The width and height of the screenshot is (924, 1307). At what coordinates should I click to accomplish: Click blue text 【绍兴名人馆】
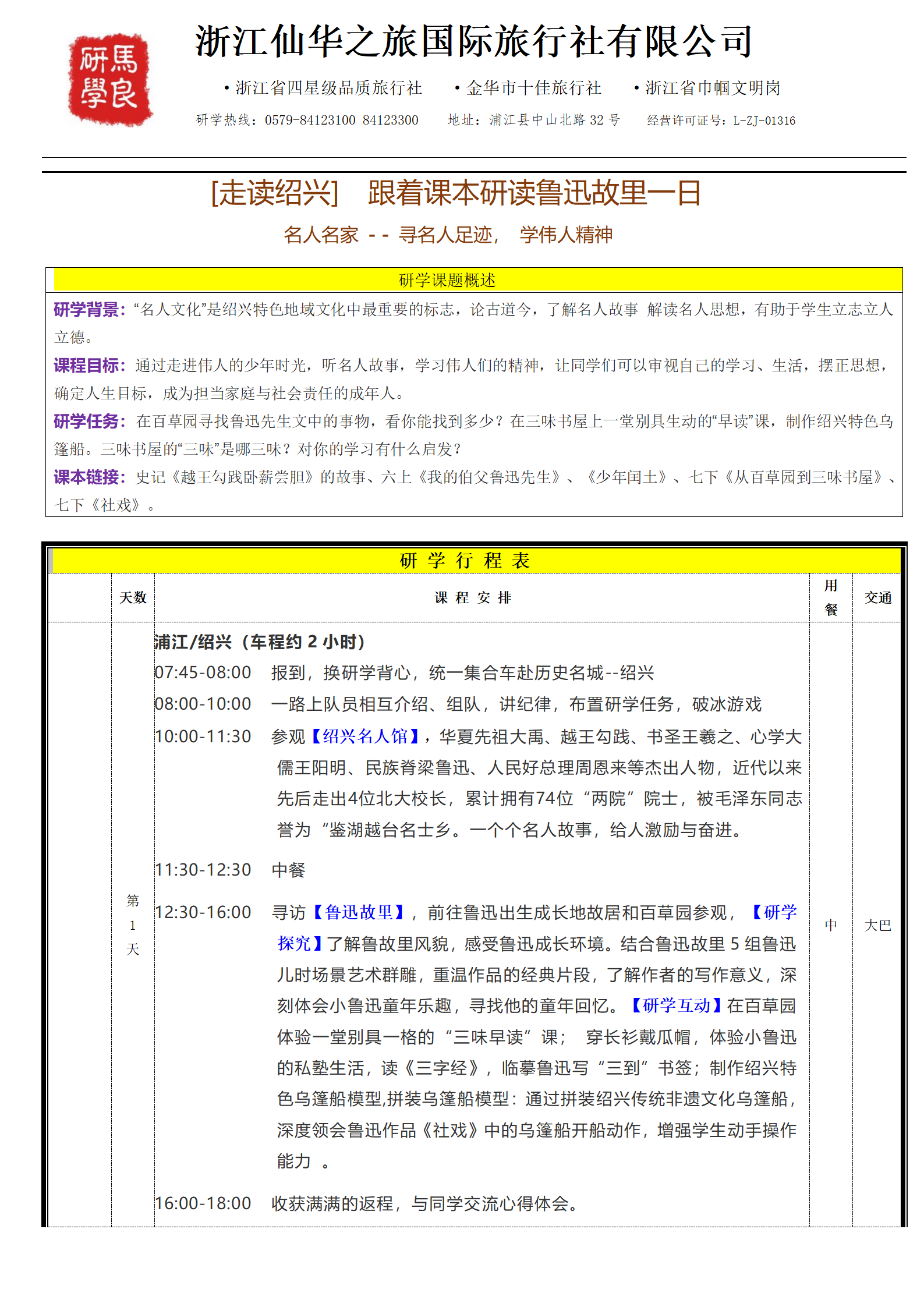(x=365, y=736)
